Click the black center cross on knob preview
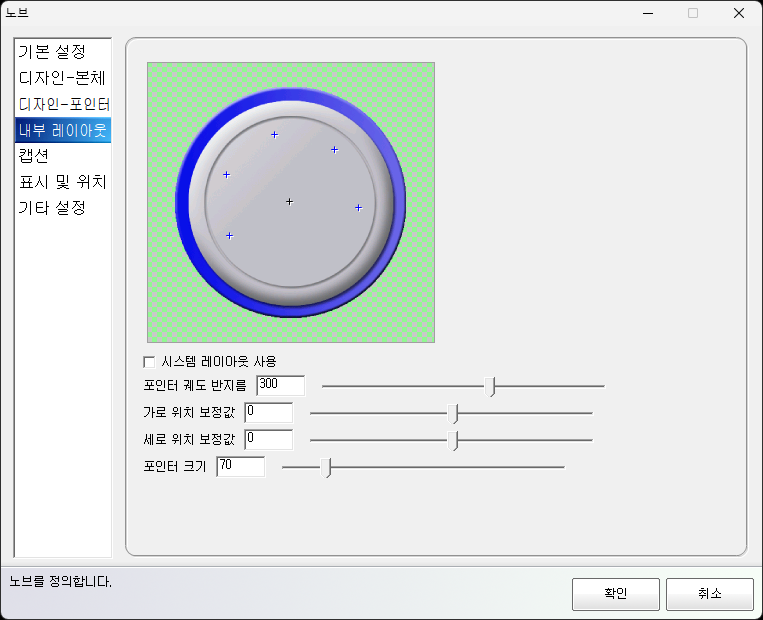 pos(290,201)
